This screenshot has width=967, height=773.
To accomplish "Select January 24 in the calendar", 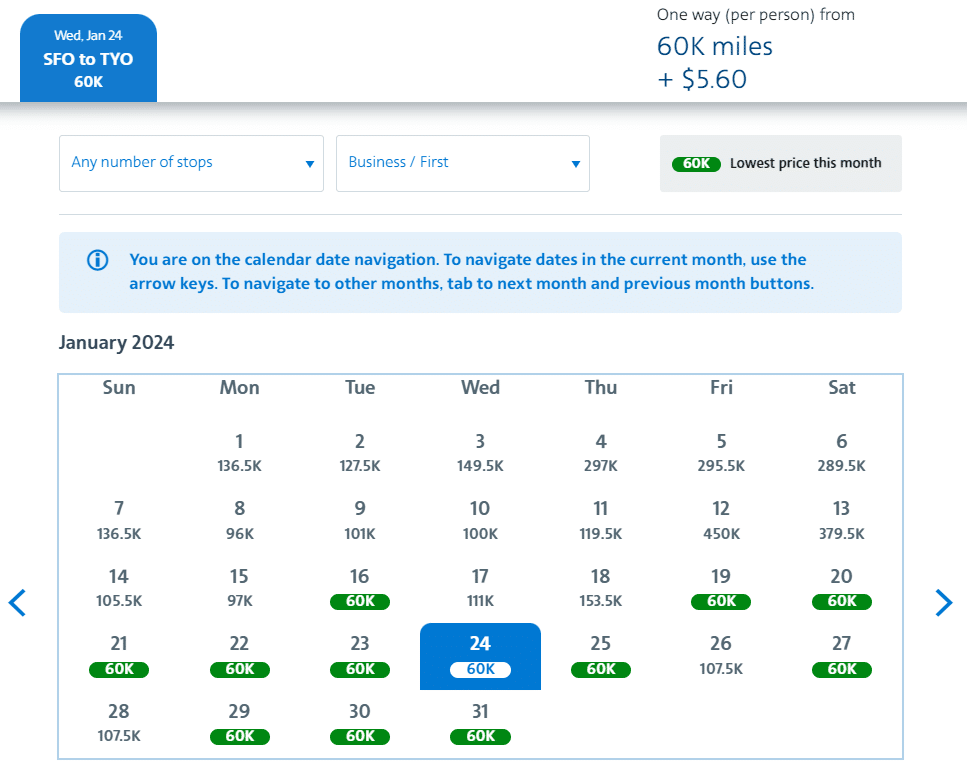I will [480, 655].
